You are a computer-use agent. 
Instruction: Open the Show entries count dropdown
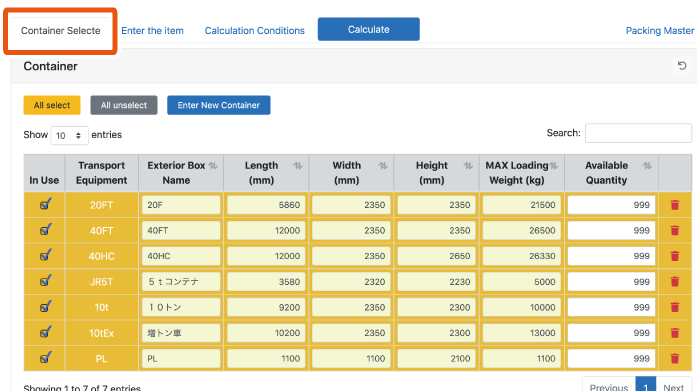pos(69,135)
